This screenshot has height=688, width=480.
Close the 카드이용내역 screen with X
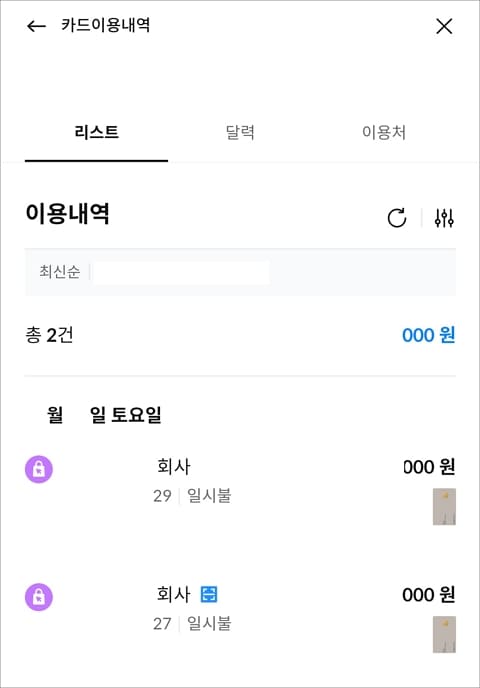point(444,26)
